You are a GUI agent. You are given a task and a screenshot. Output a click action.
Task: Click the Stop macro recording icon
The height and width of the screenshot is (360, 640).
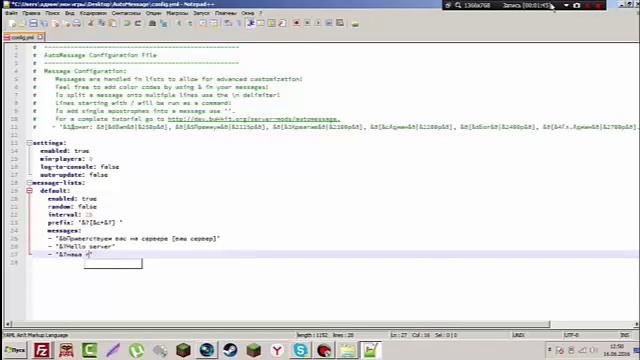(x=307, y=23)
